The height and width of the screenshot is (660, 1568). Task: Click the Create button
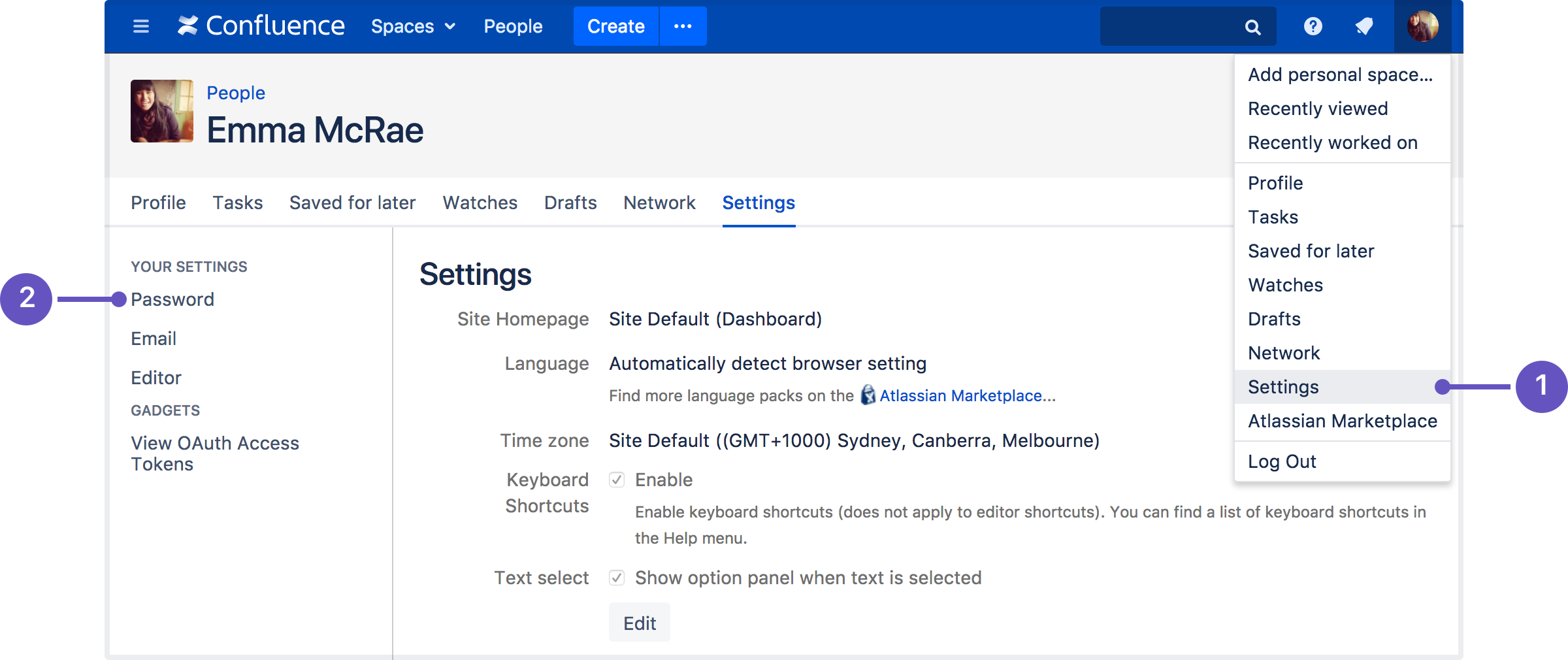point(615,26)
